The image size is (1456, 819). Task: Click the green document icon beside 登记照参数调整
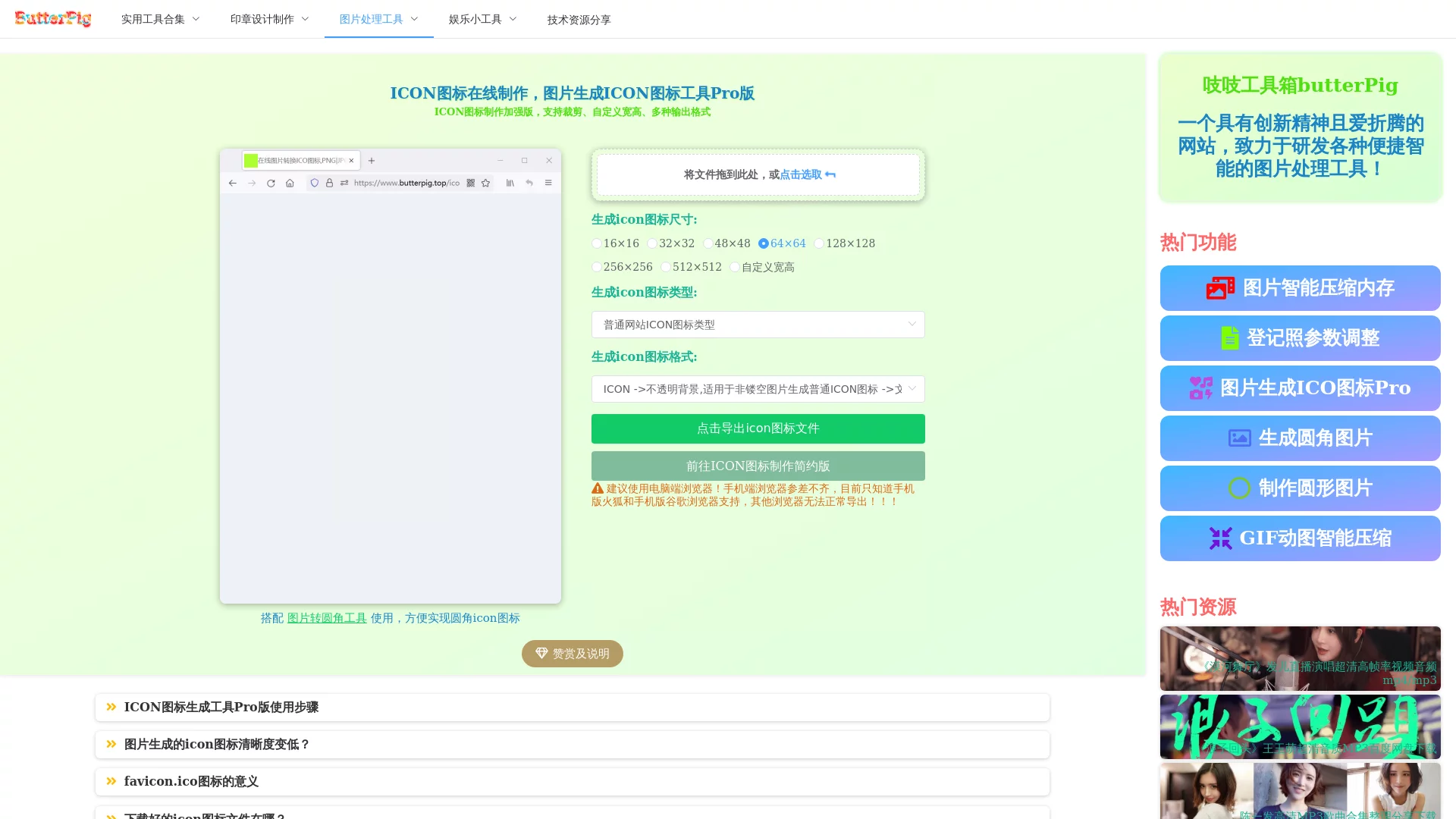pyautogui.click(x=1229, y=338)
